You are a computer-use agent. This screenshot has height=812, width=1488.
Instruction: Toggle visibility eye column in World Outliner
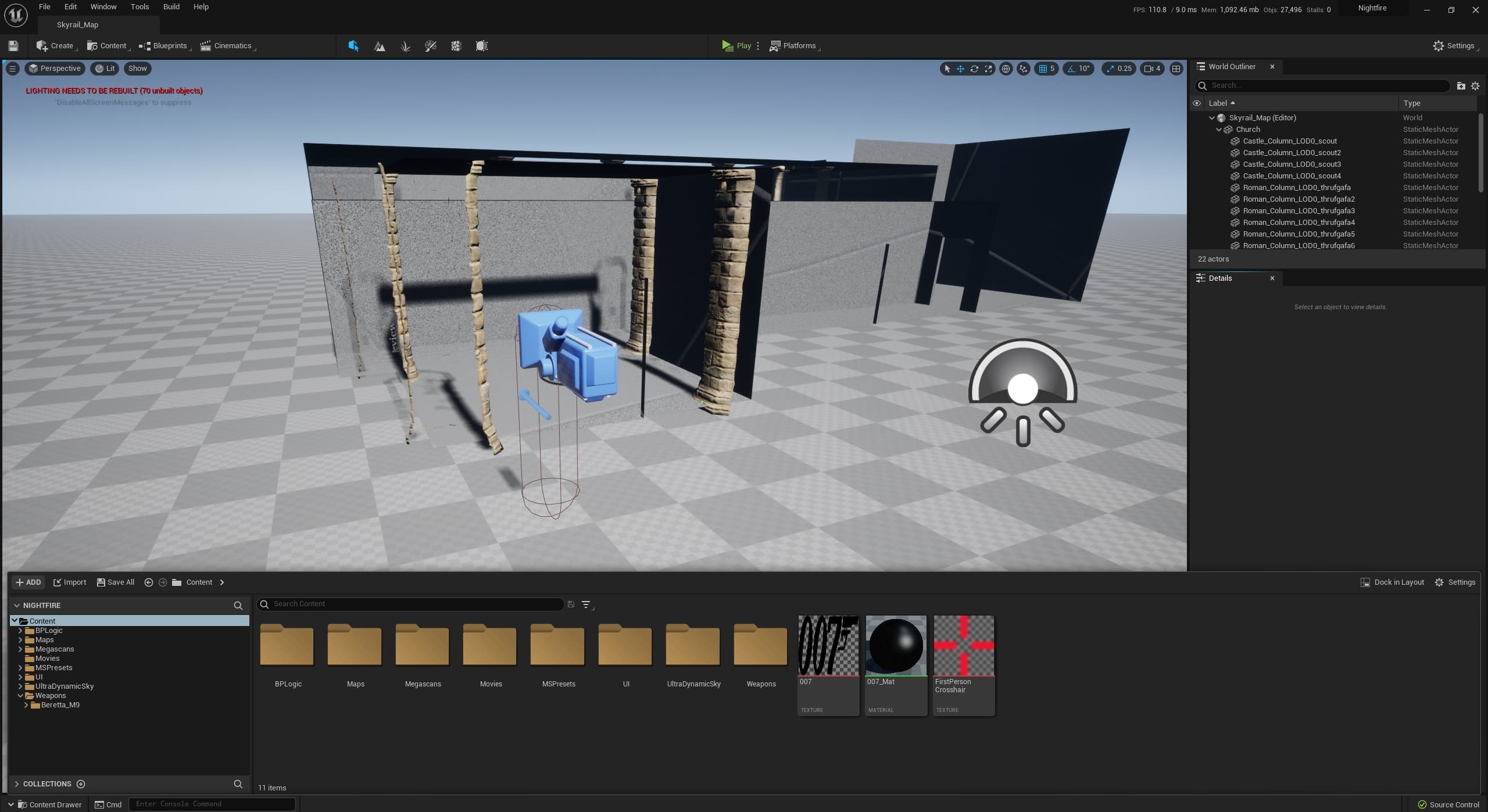pyautogui.click(x=1197, y=103)
